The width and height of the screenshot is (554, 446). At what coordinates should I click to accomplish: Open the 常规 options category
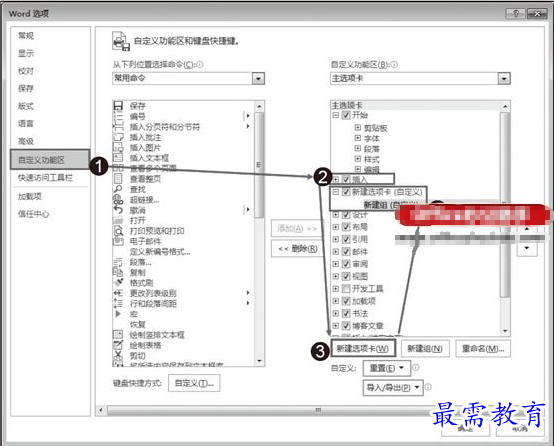[x=26, y=35]
